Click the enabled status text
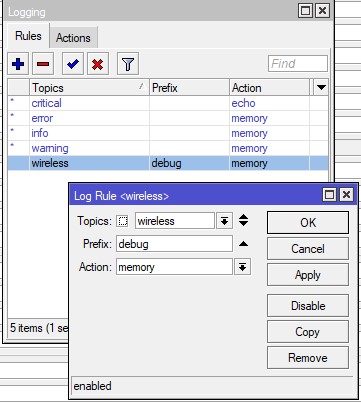The height and width of the screenshot is (403, 361). [x=92, y=386]
